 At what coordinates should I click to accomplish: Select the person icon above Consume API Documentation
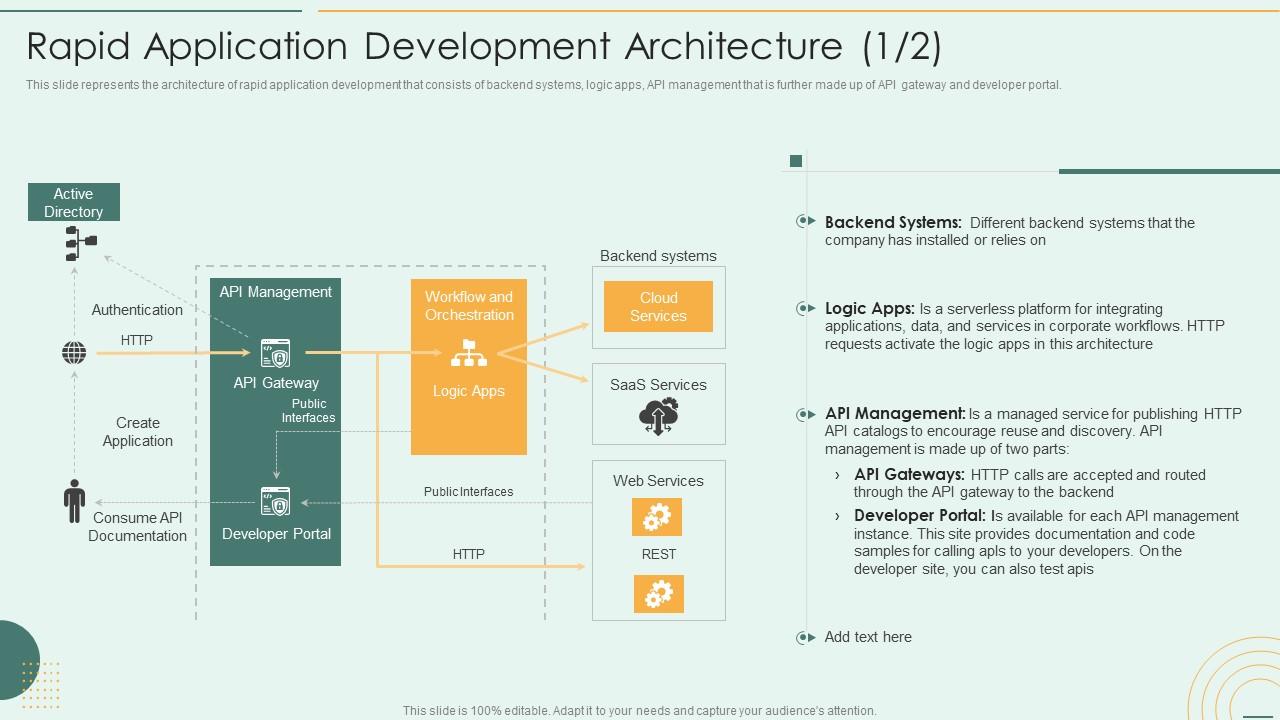tap(74, 501)
